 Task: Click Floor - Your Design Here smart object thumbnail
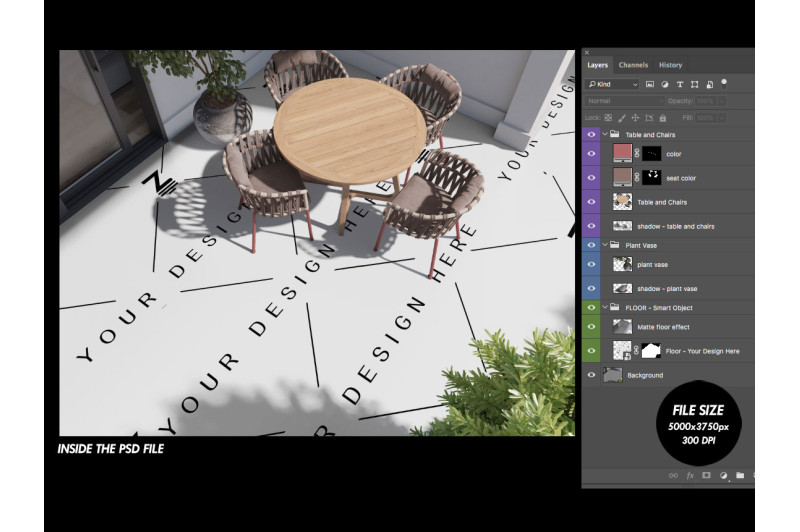622,350
